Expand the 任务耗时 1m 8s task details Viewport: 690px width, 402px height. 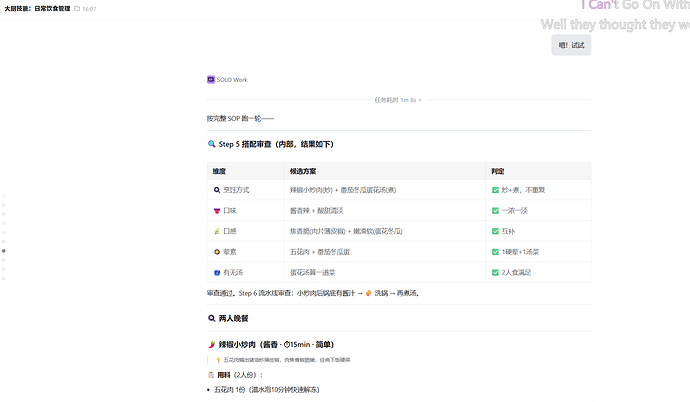coord(398,100)
